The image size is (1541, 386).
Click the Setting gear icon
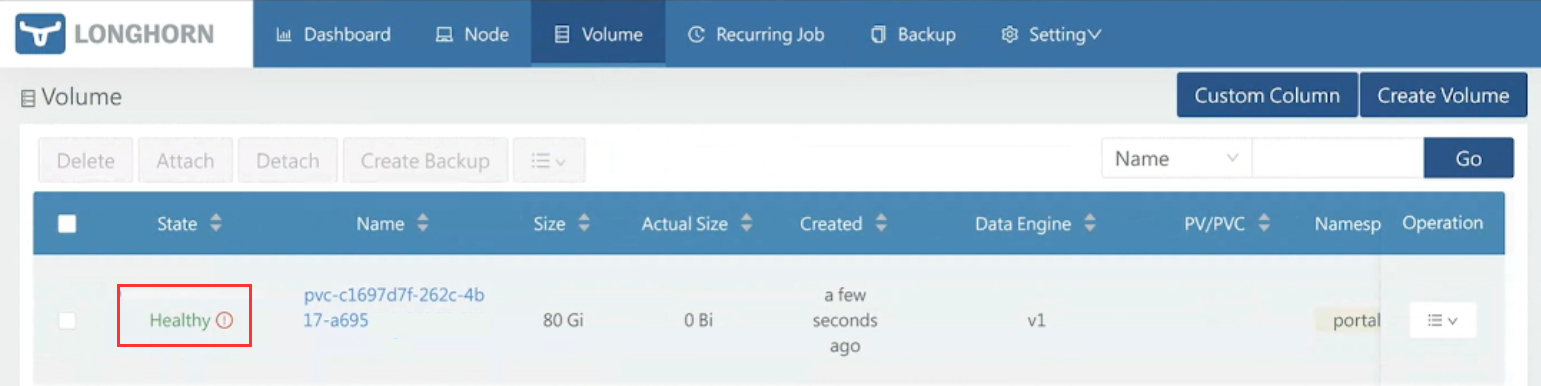click(1010, 35)
